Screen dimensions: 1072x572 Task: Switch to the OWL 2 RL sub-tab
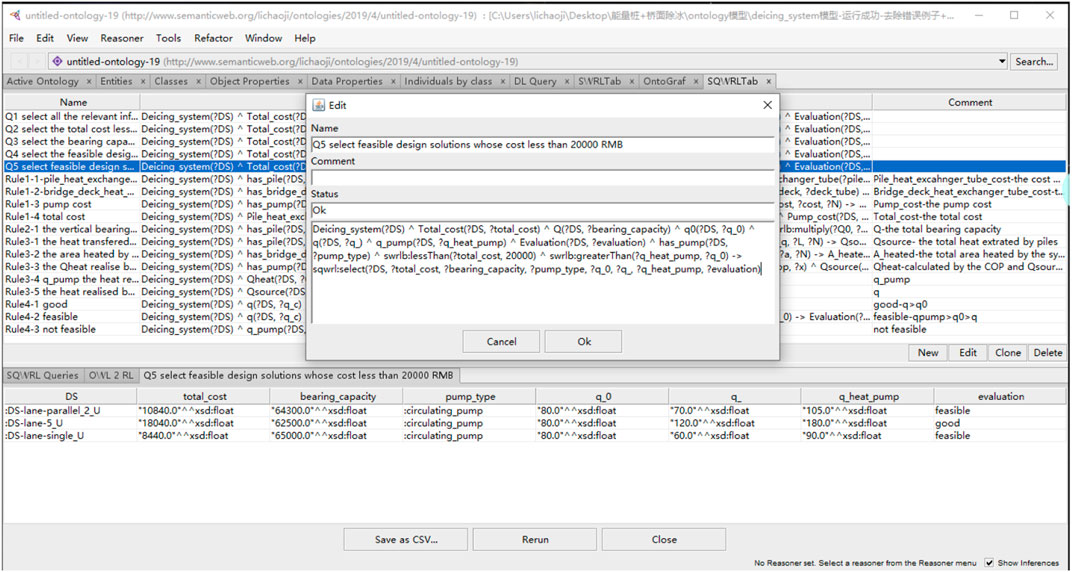pyautogui.click(x=111, y=375)
